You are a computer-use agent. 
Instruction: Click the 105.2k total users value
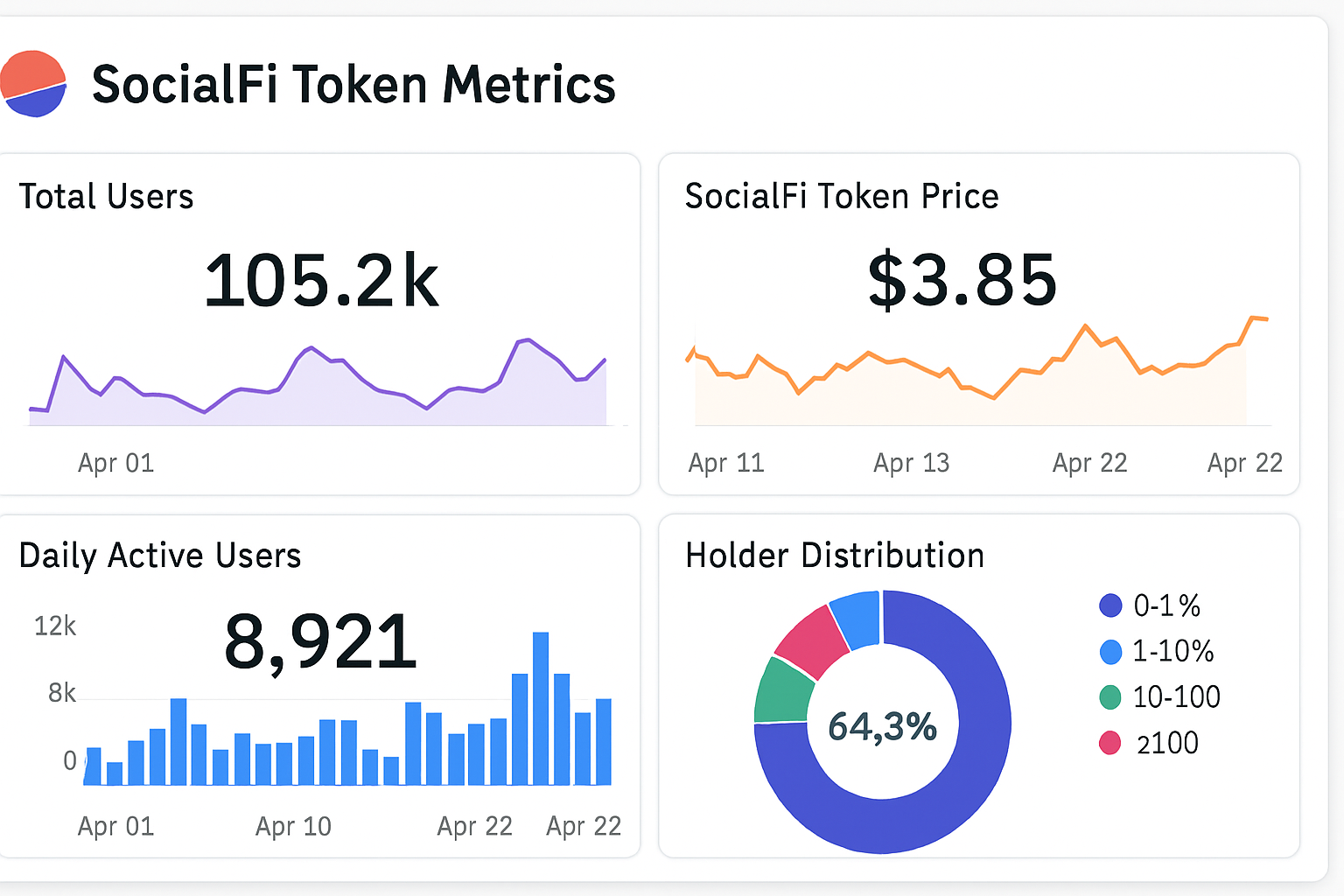pos(322,280)
